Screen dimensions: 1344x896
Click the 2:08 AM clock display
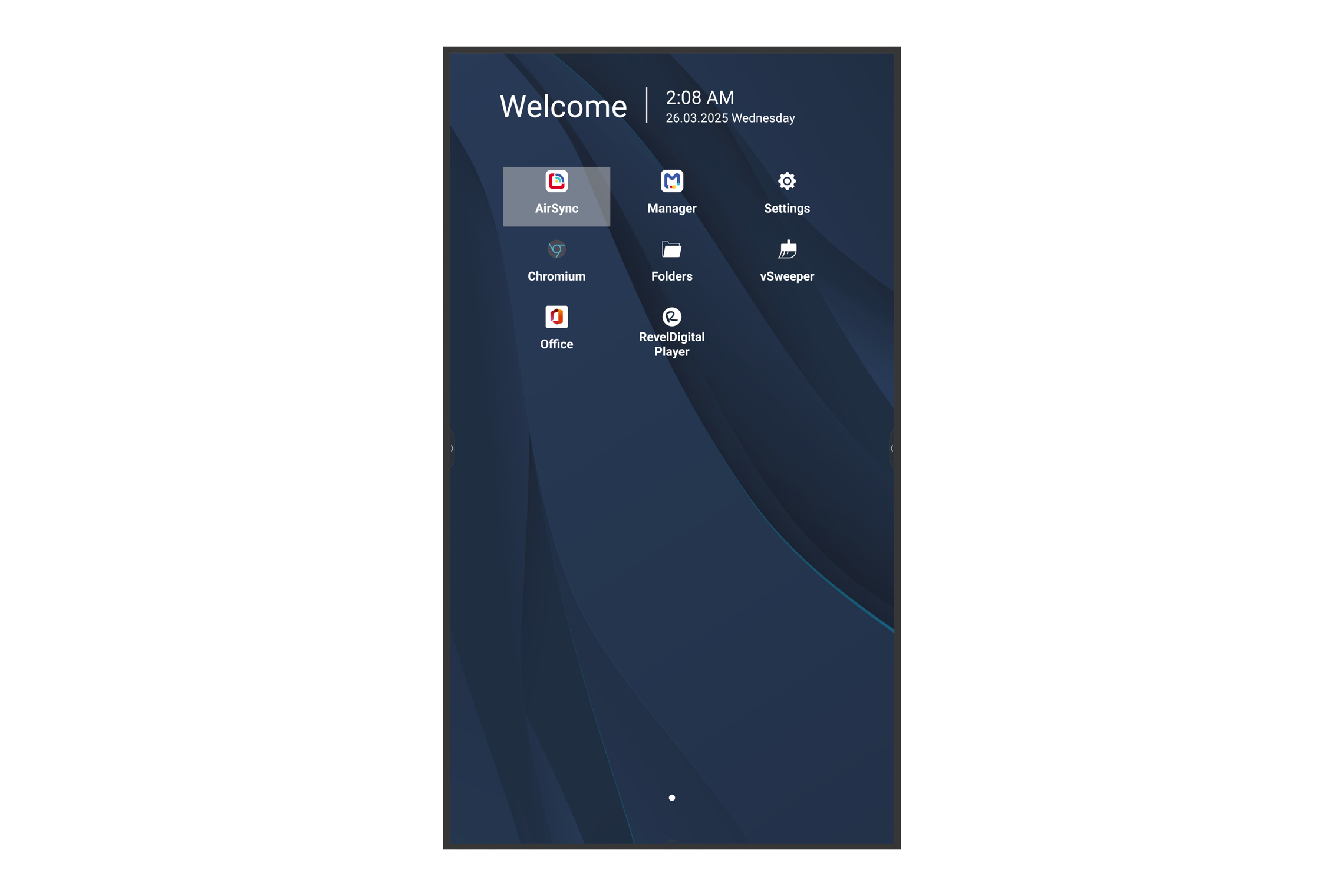pyautogui.click(x=699, y=98)
